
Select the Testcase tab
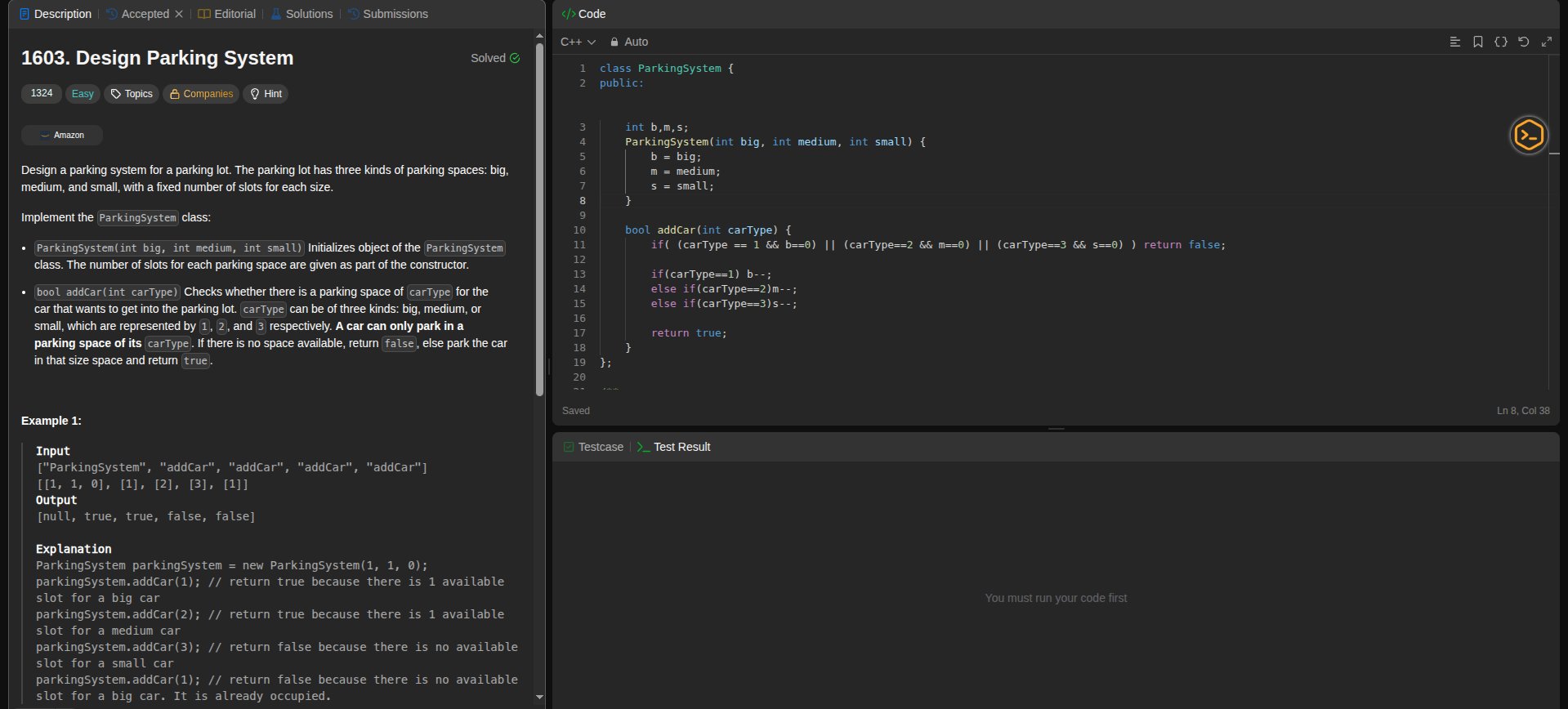[593, 447]
